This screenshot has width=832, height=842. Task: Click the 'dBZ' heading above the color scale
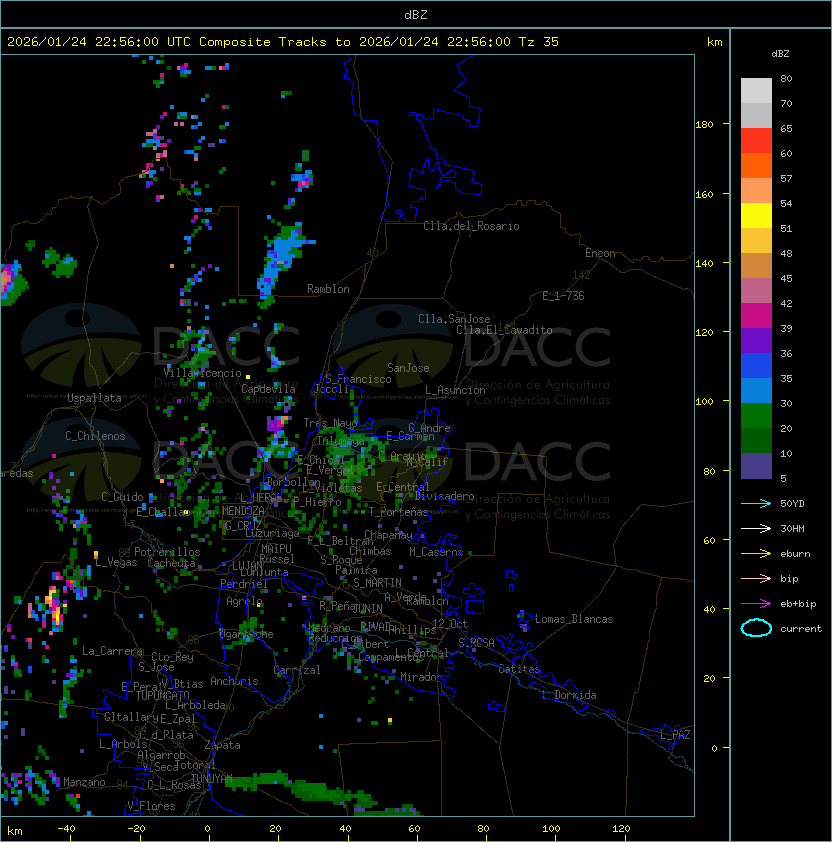click(780, 54)
